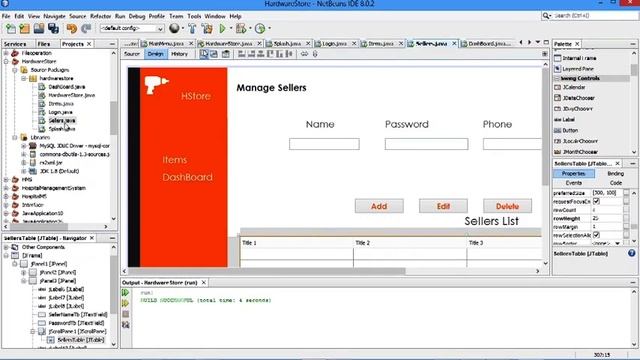Viewport: 640px width, 360px height.
Task: Click the yellow re-run with options icon in Output
Action: click(126, 303)
